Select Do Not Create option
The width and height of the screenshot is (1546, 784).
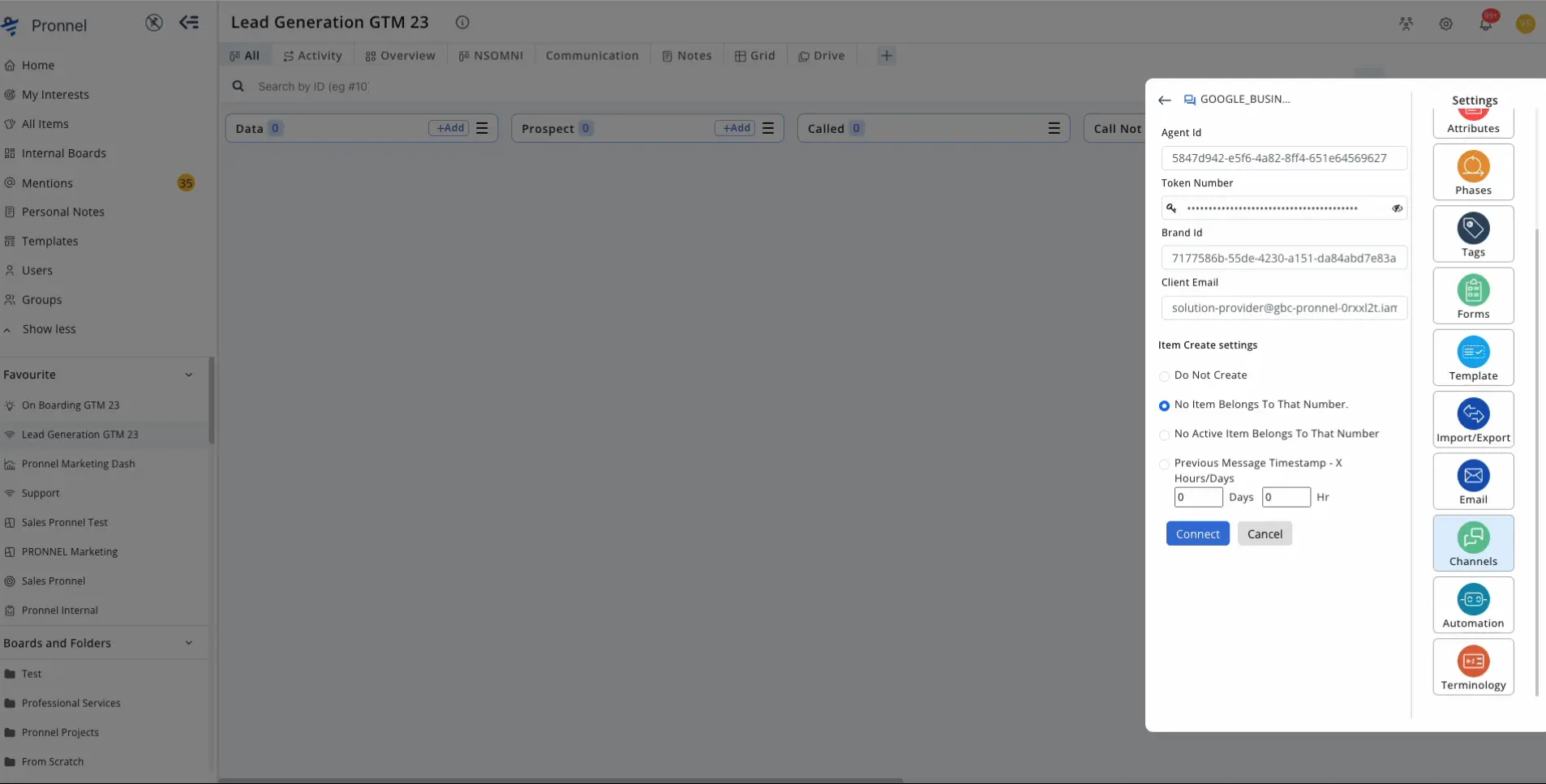click(1164, 376)
